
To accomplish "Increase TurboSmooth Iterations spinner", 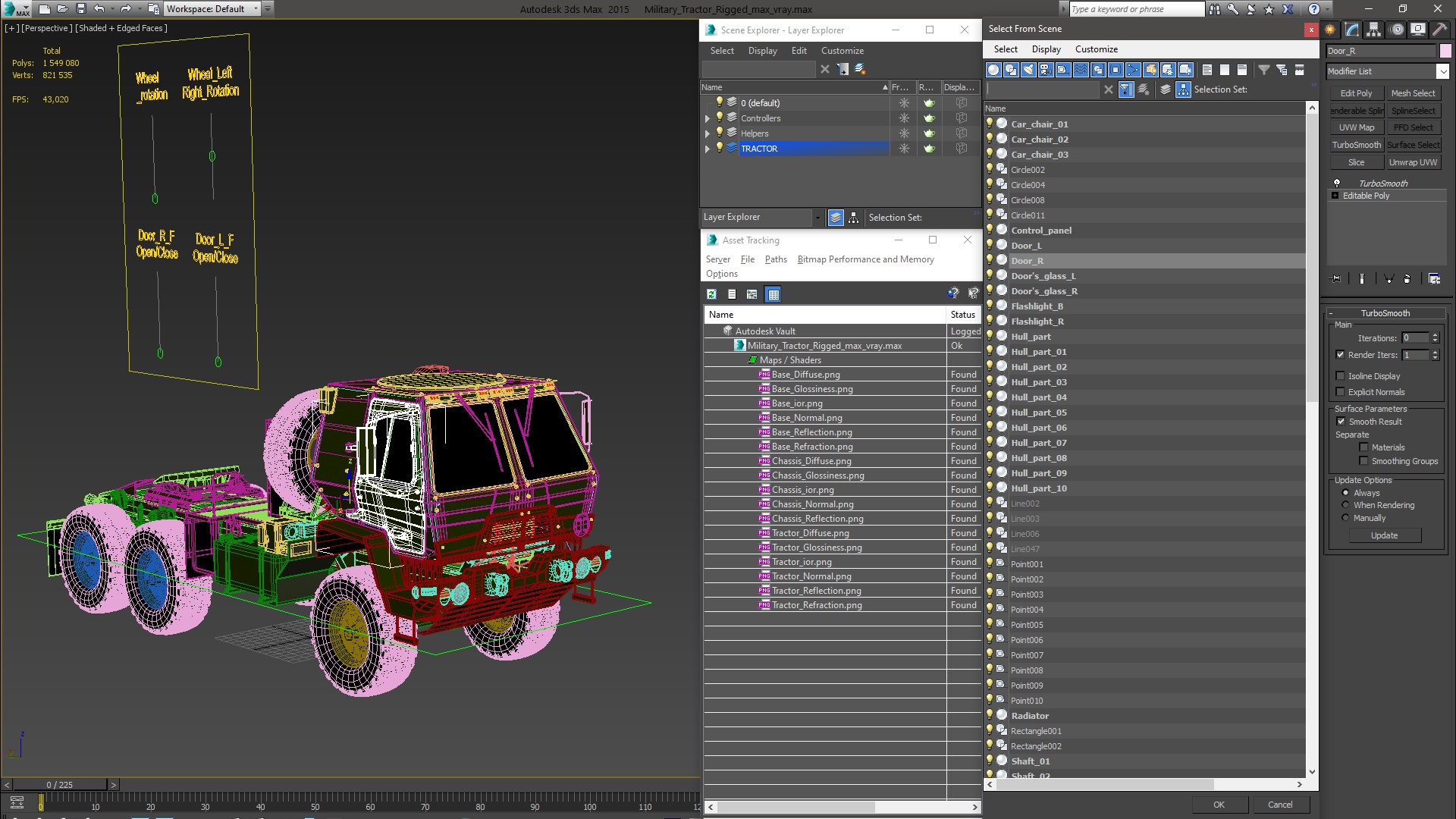I will tap(1435, 335).
